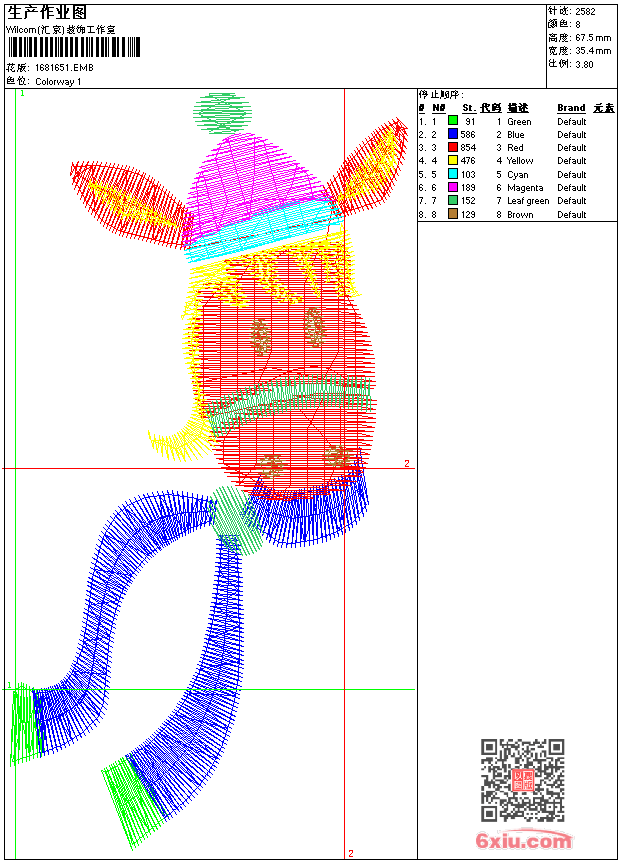
Task: Click the production worksheet title 生产作业图
Action: [x=47, y=13]
